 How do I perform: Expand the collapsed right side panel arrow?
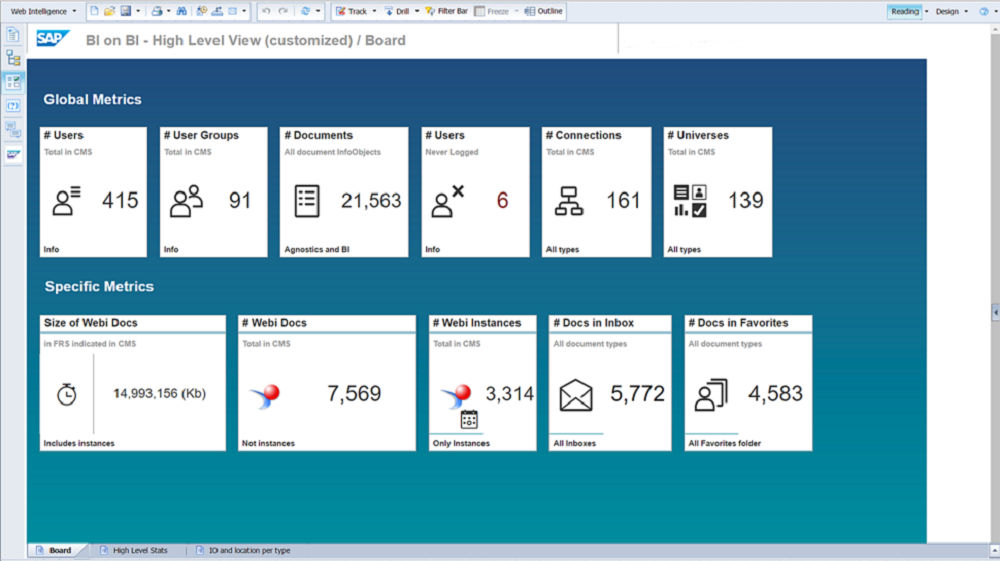click(x=996, y=312)
